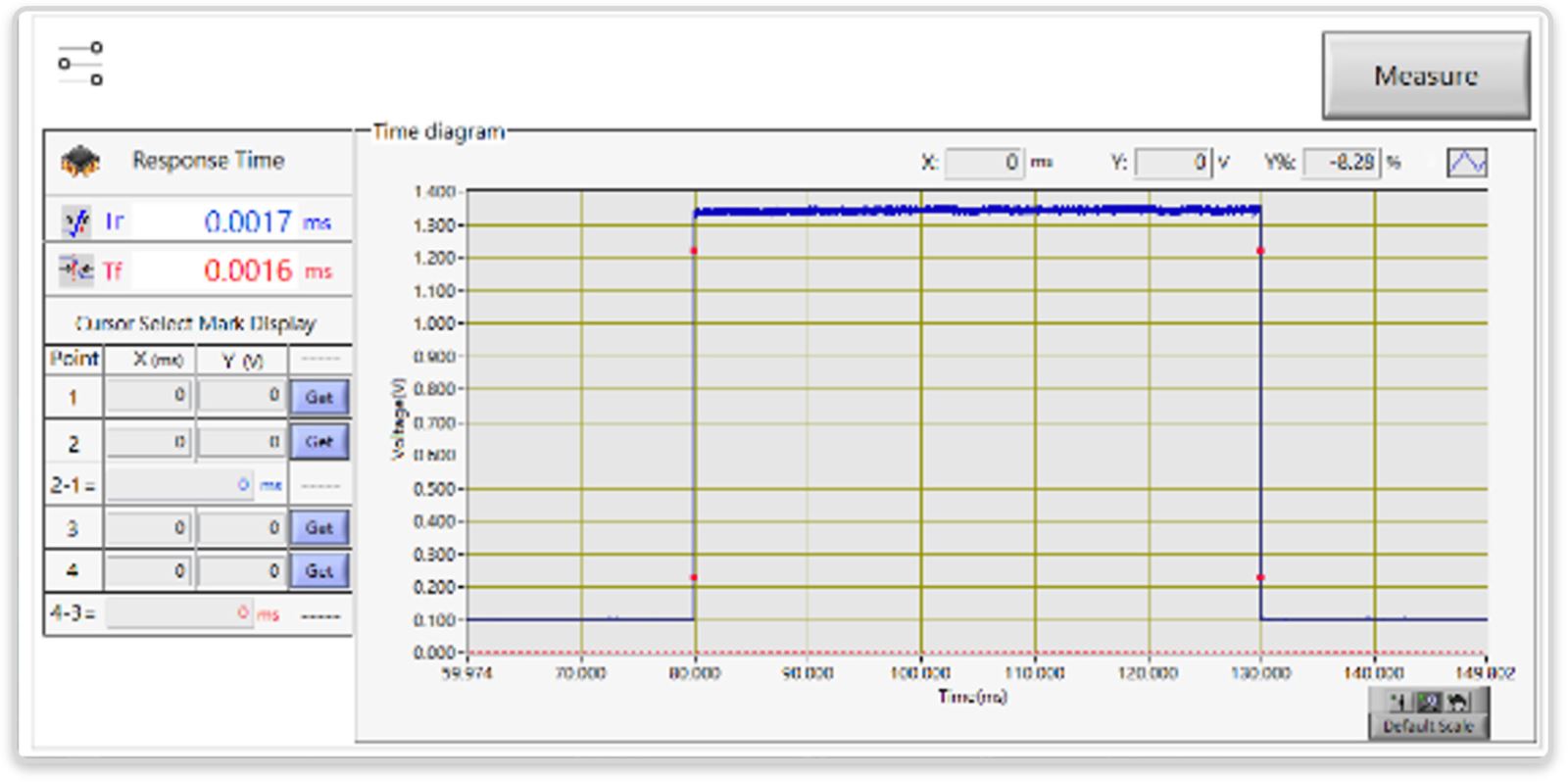Screen dimensions: 1568x782
Task: Click Point 3 Y (V) input field
Action: [241, 527]
